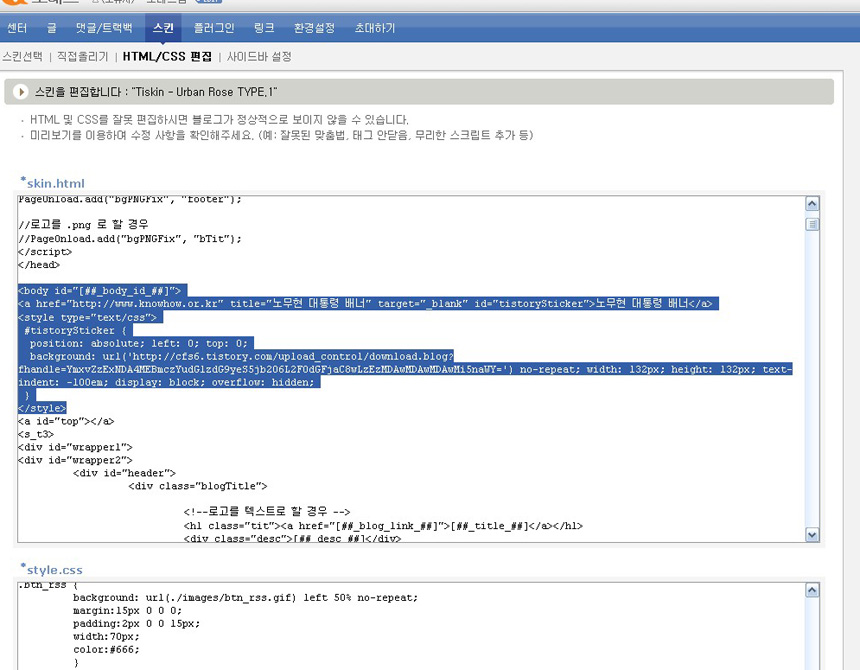
Task: Go to 스킨선택 sub-menu
Action: tap(22, 56)
